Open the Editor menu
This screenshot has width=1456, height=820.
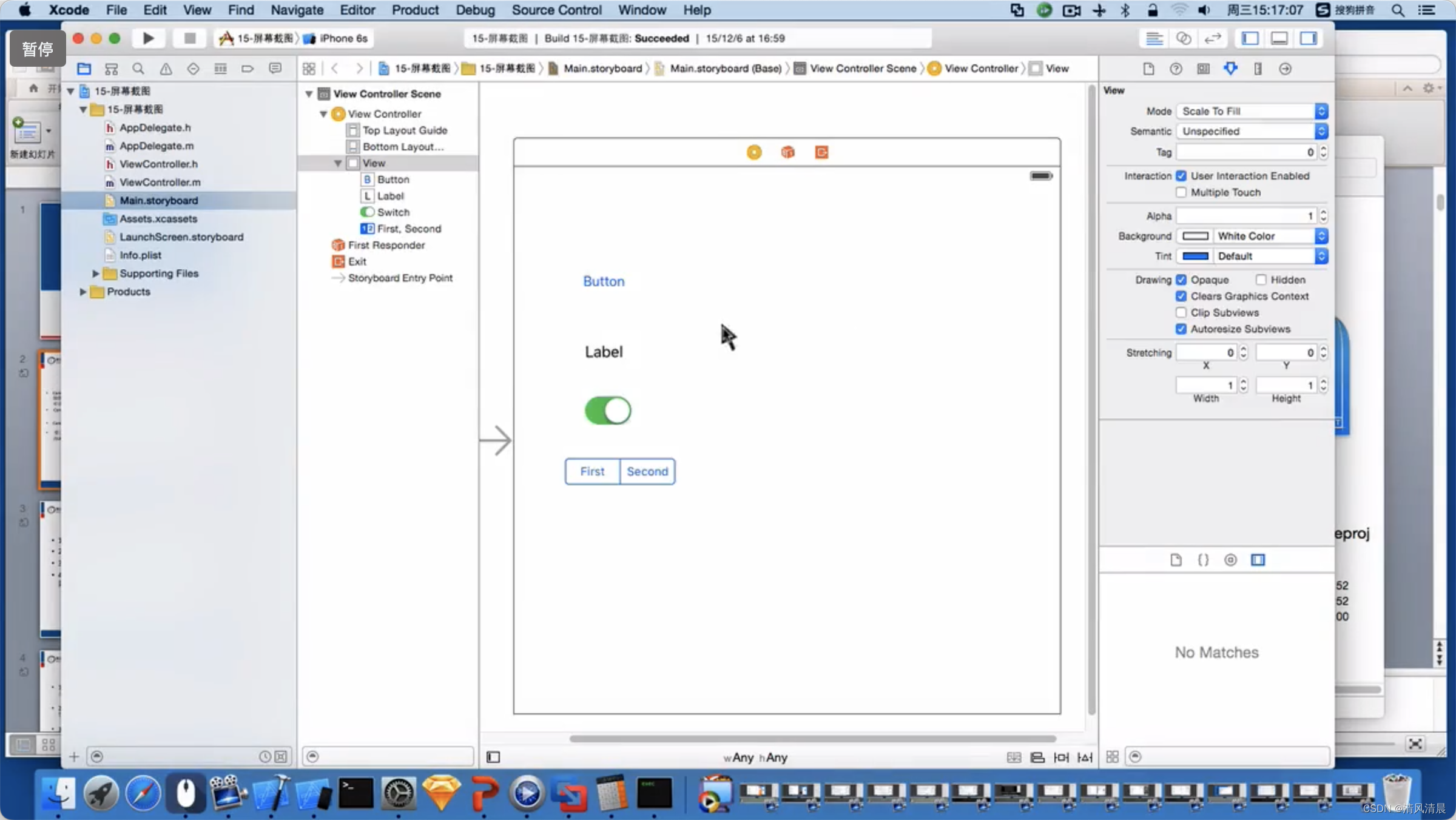coord(357,10)
